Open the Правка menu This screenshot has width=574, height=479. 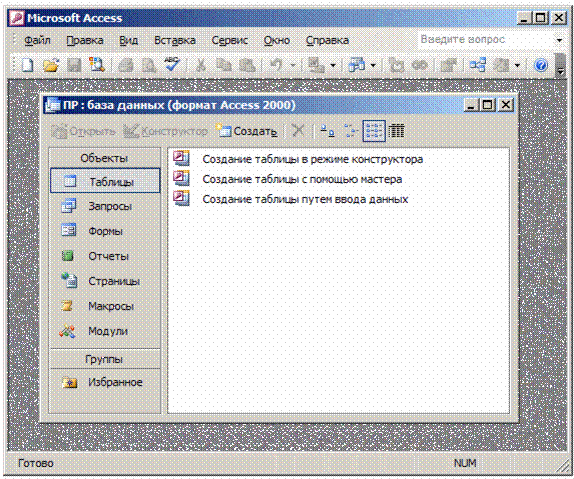pos(85,40)
